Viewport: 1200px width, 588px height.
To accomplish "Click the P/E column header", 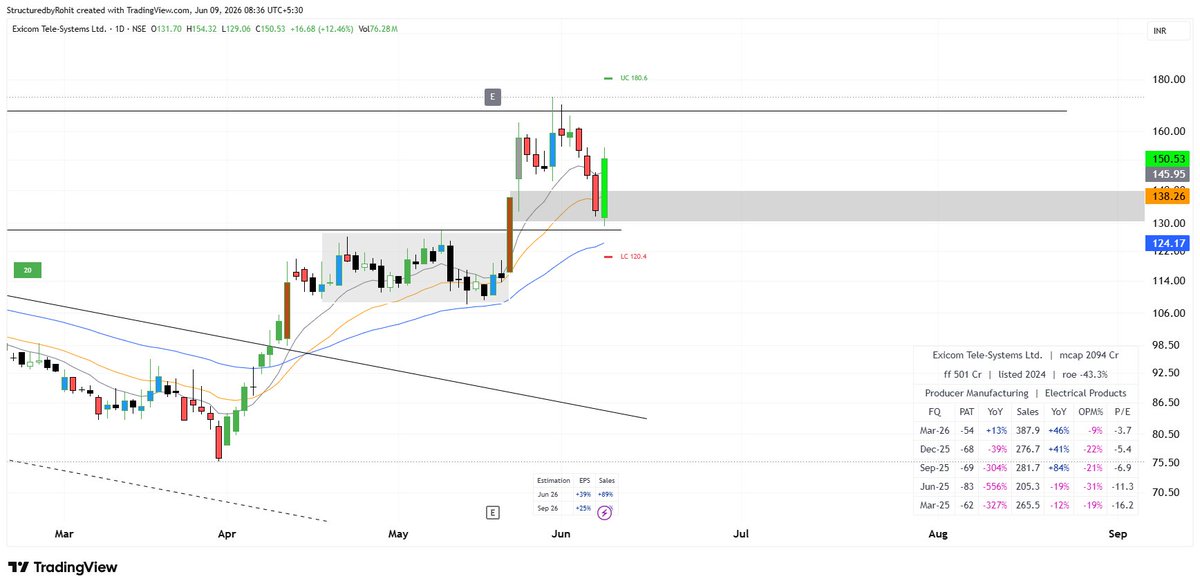I will coord(1122,411).
